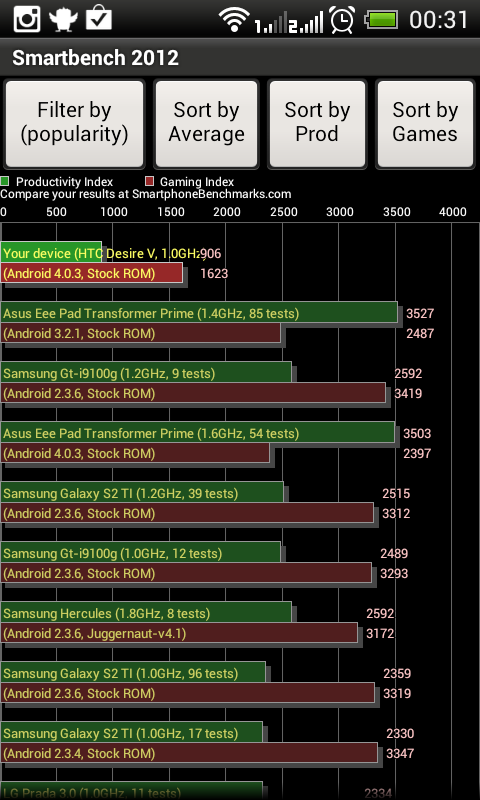480x800 pixels.
Task: Tap the Sort by Average button
Action: 207,123
